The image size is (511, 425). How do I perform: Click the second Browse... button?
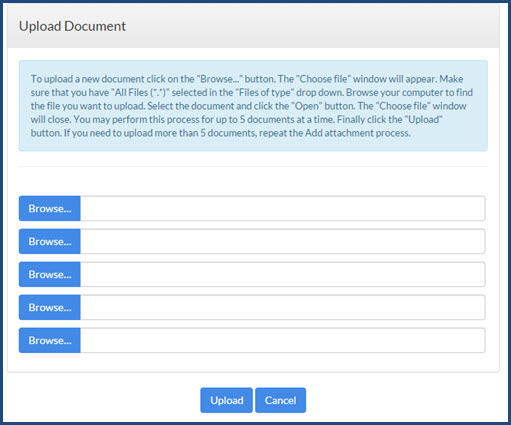[x=50, y=241]
